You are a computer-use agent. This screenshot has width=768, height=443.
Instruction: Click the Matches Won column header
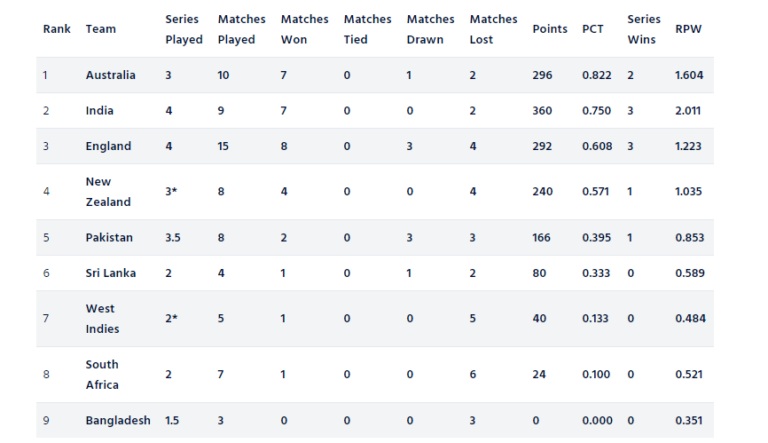pos(304,29)
